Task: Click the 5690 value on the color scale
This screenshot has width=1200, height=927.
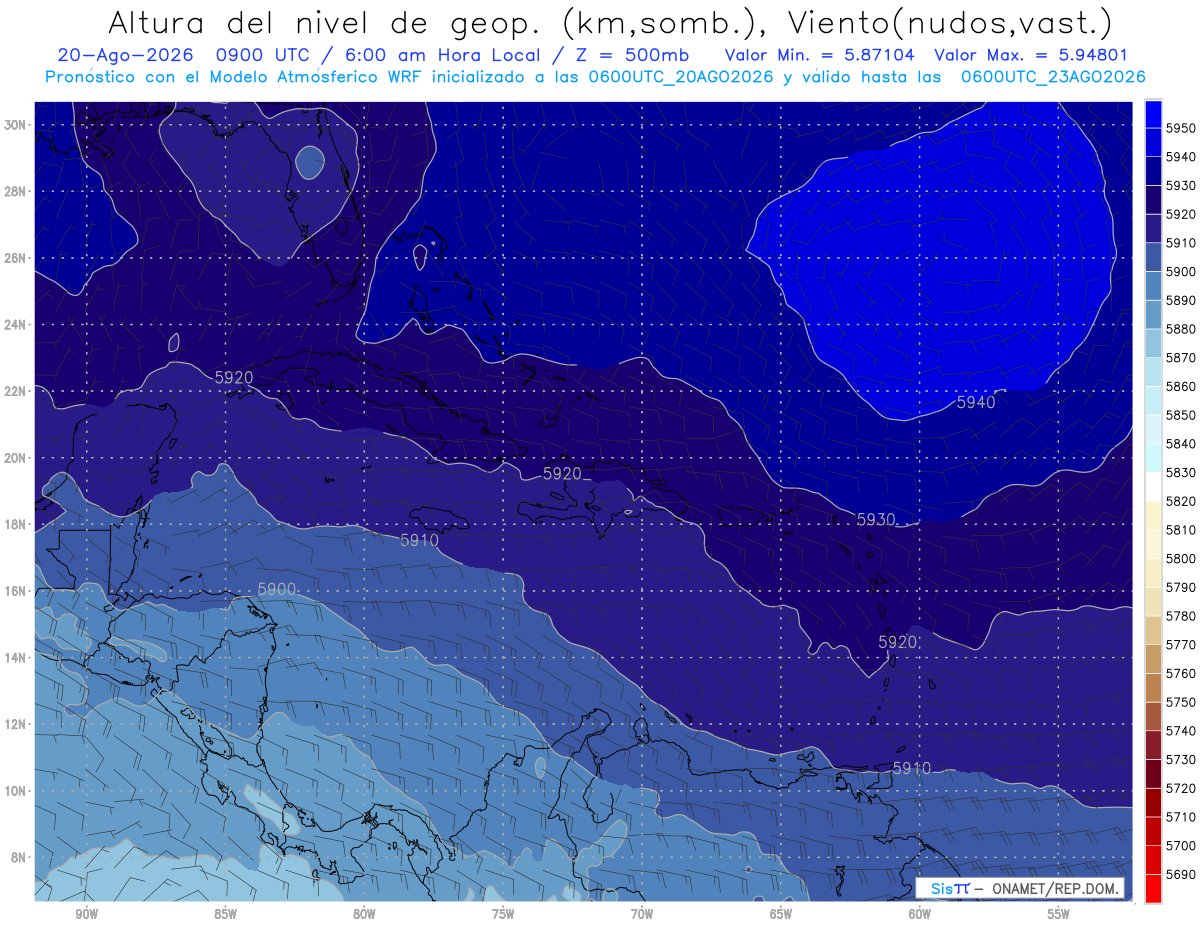Action: click(1180, 874)
